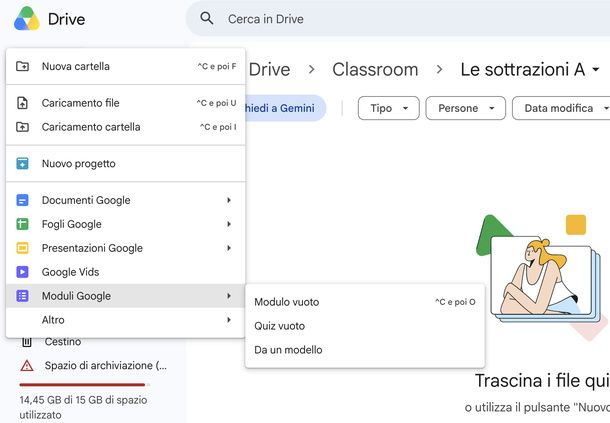Open the Le sottrazioni A folder dropdown arrow
The image size is (610, 423).
pos(596,70)
